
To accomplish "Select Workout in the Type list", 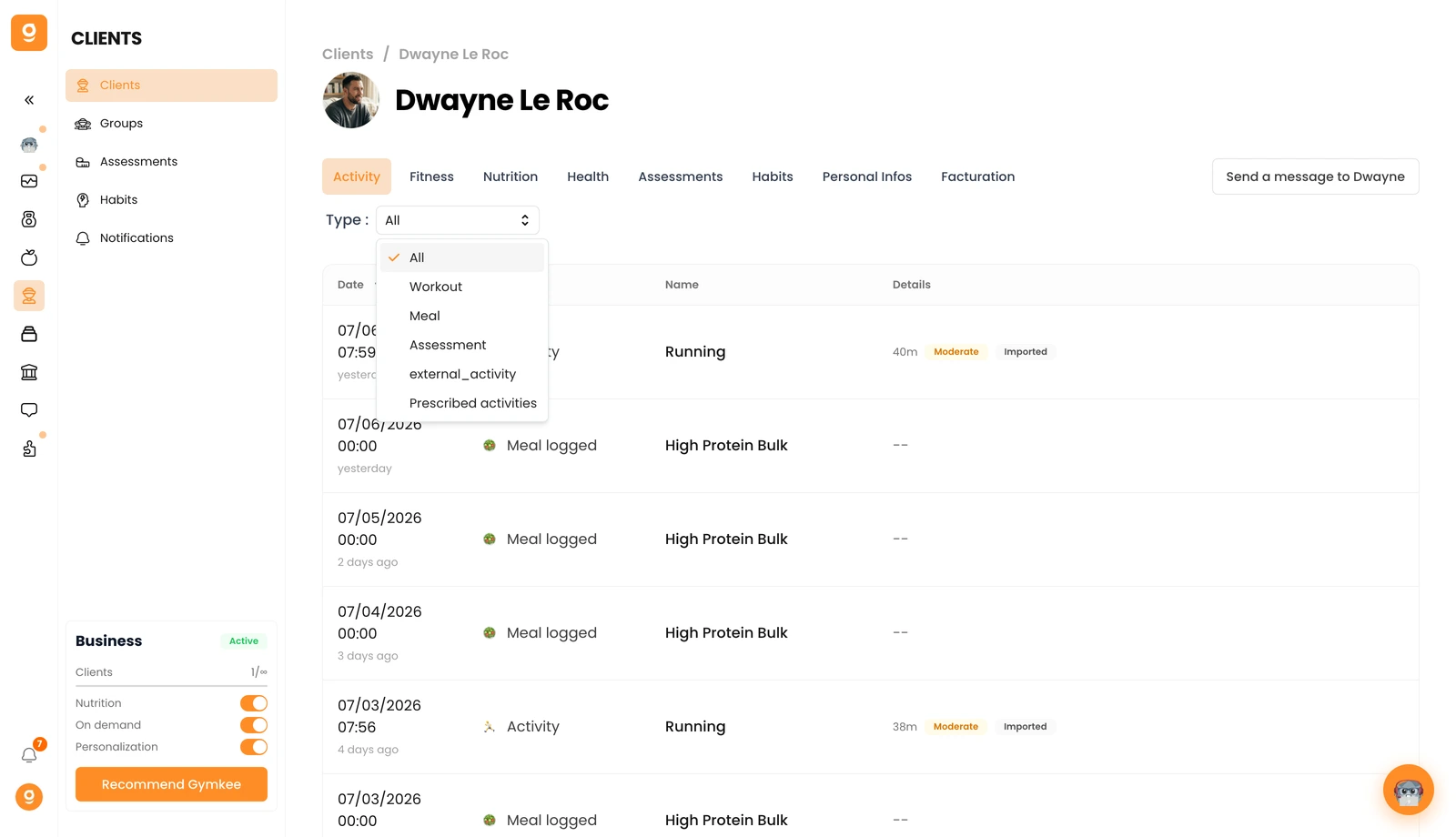I will [x=462, y=287].
